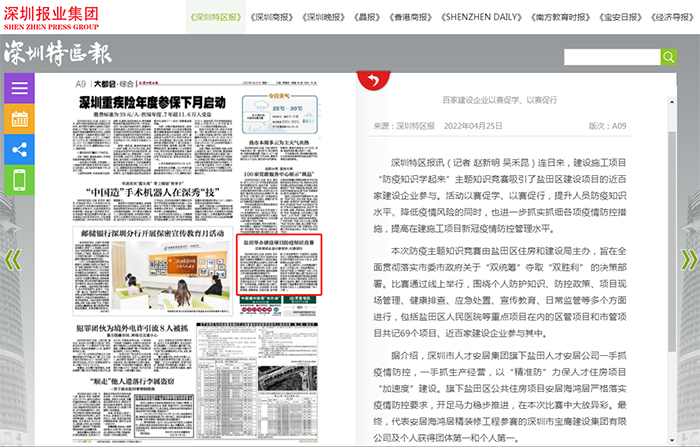Click the search text input field

pos(611,58)
